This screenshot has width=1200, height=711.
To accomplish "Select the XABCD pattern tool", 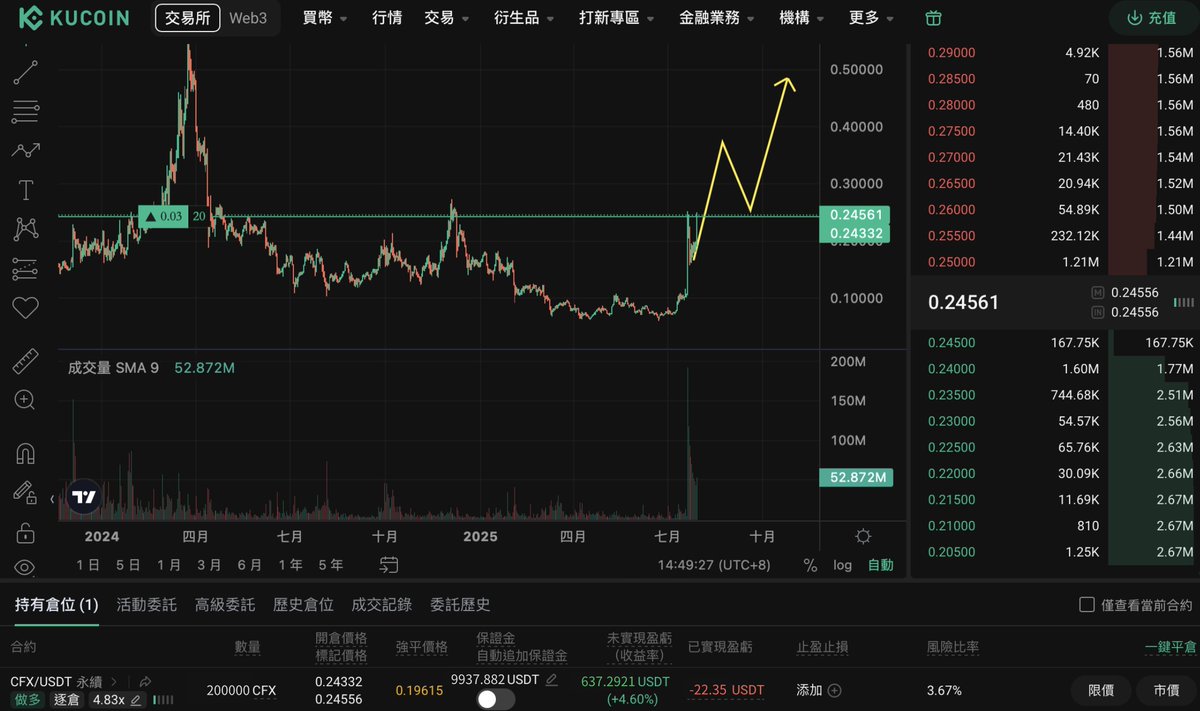I will click(25, 228).
